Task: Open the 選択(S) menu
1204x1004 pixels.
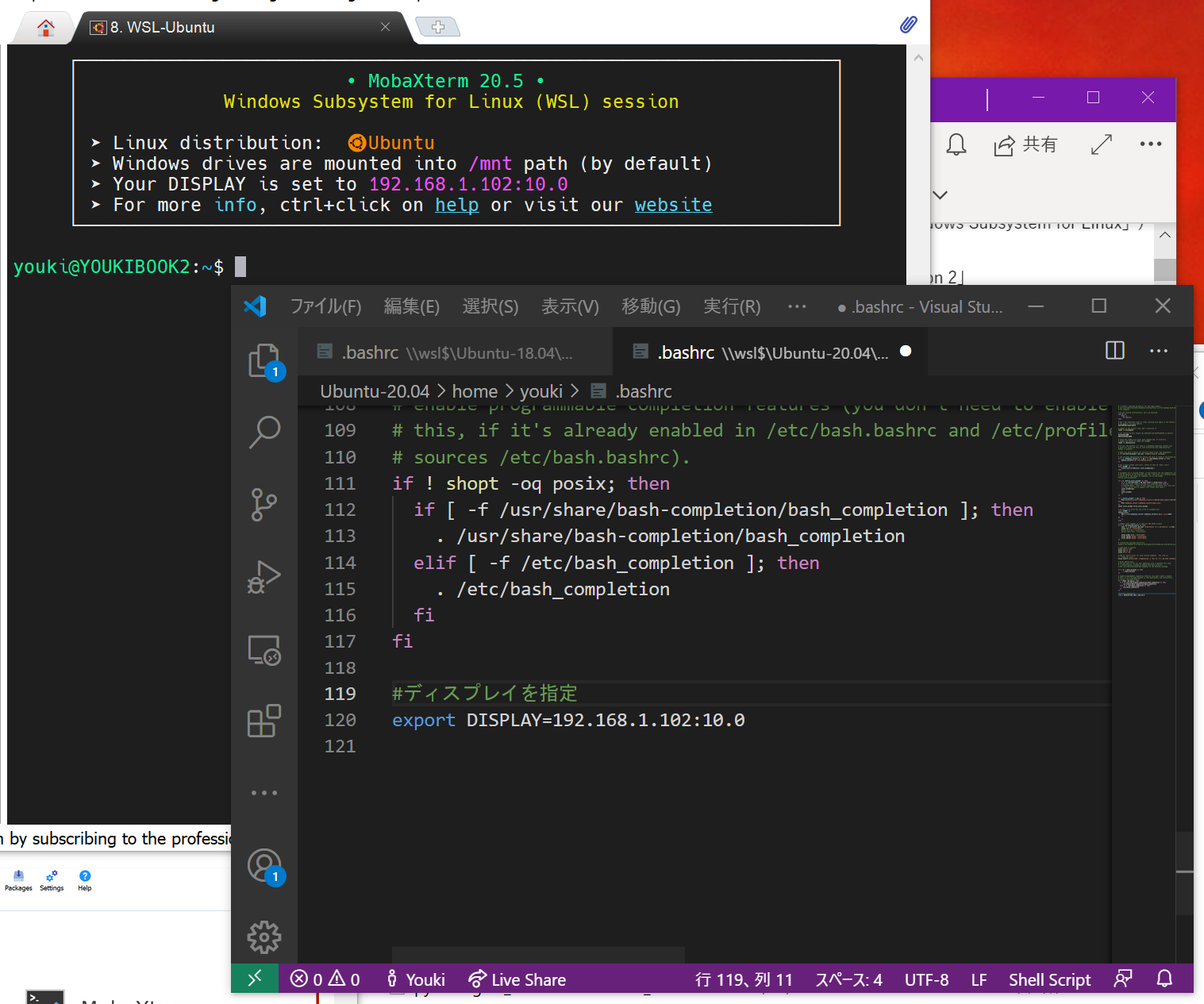Action: 490,306
